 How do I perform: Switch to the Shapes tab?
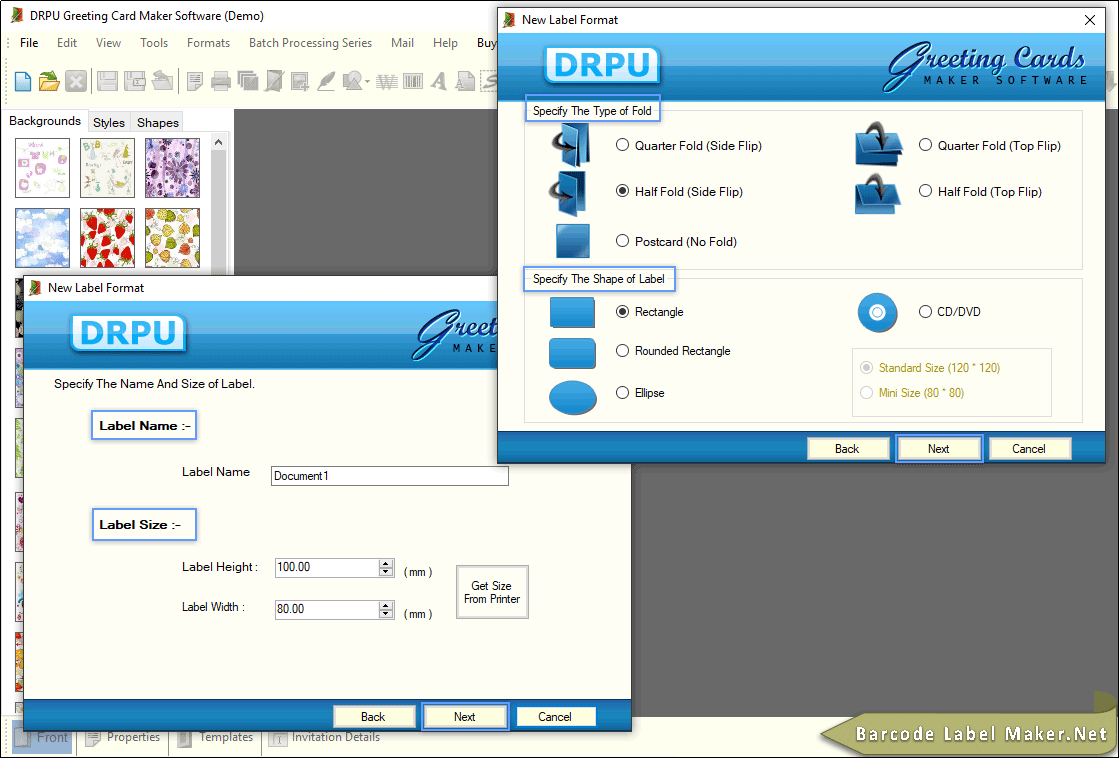pos(158,122)
